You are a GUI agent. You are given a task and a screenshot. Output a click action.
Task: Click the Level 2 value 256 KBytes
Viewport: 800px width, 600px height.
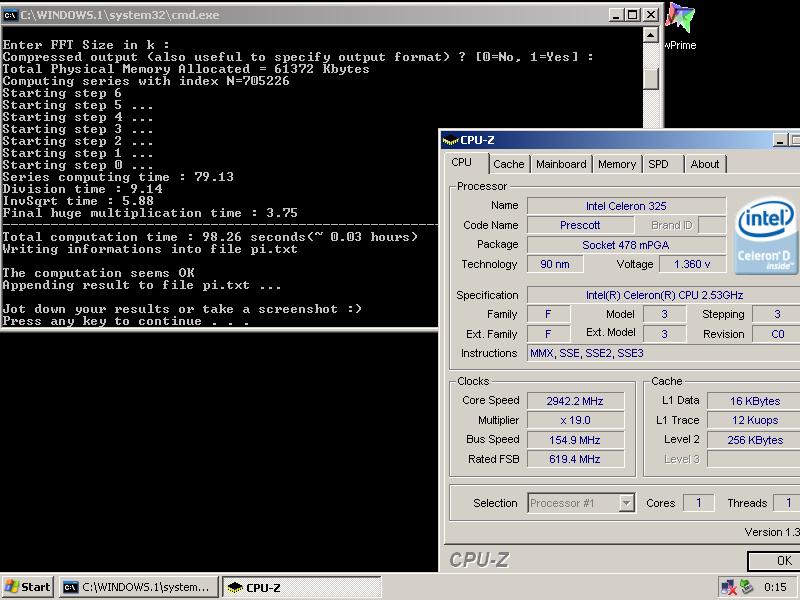pos(754,440)
